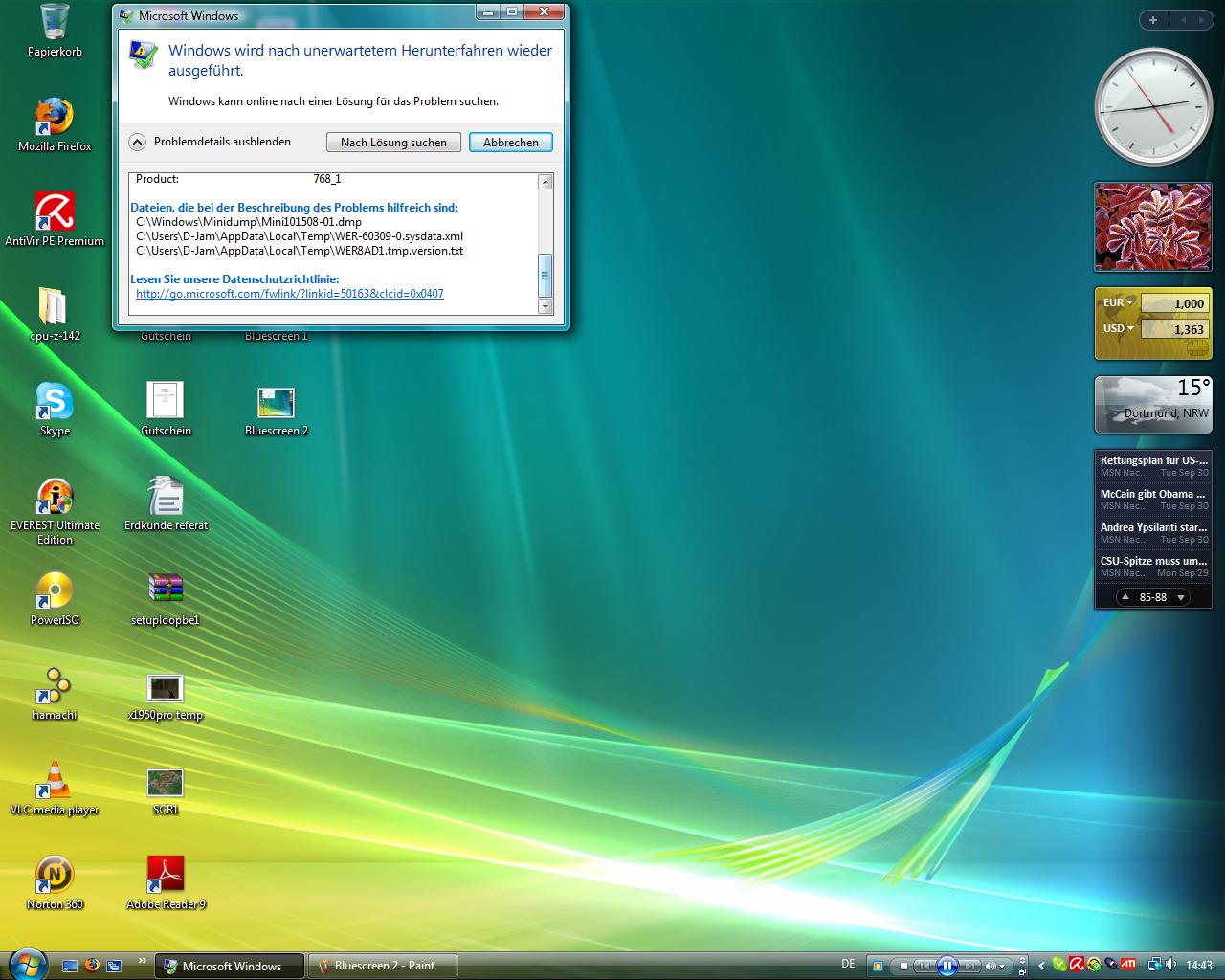Open the USD currency dropdown
Image resolution: width=1225 pixels, height=980 pixels.
pos(1118,328)
